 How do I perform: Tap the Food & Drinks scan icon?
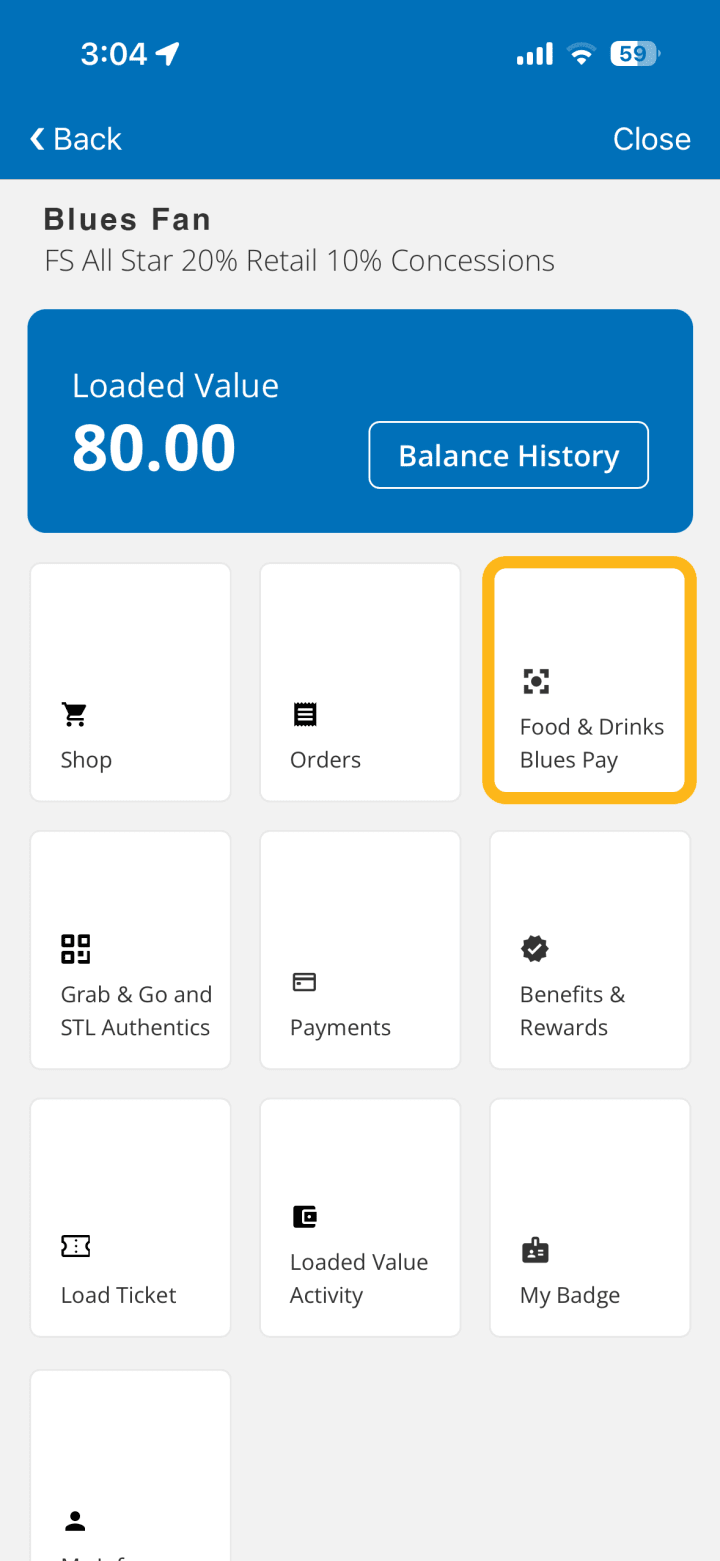pyautogui.click(x=536, y=682)
